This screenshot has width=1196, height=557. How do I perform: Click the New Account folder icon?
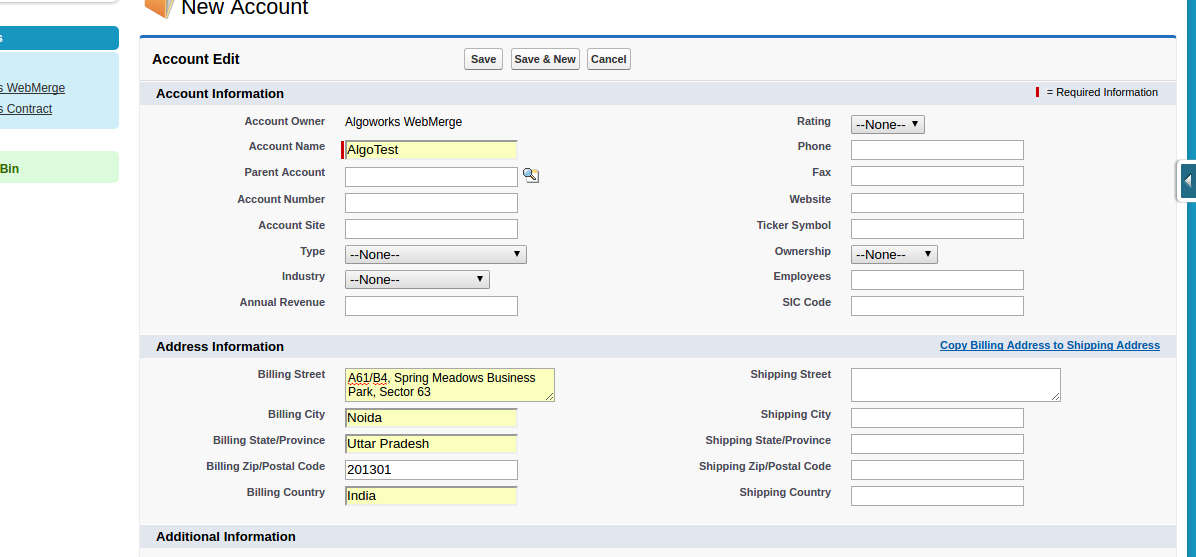pyautogui.click(x=158, y=7)
